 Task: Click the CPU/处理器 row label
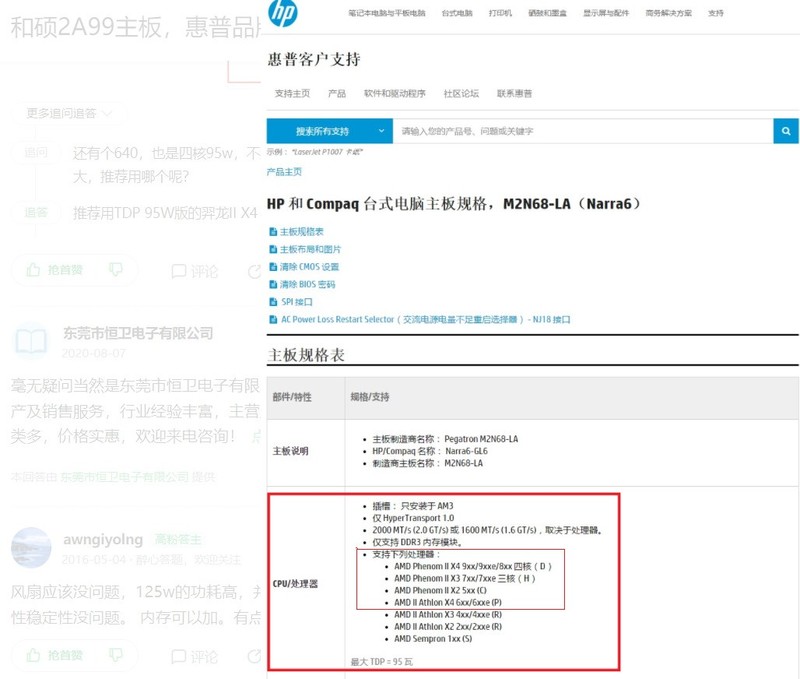click(x=295, y=584)
